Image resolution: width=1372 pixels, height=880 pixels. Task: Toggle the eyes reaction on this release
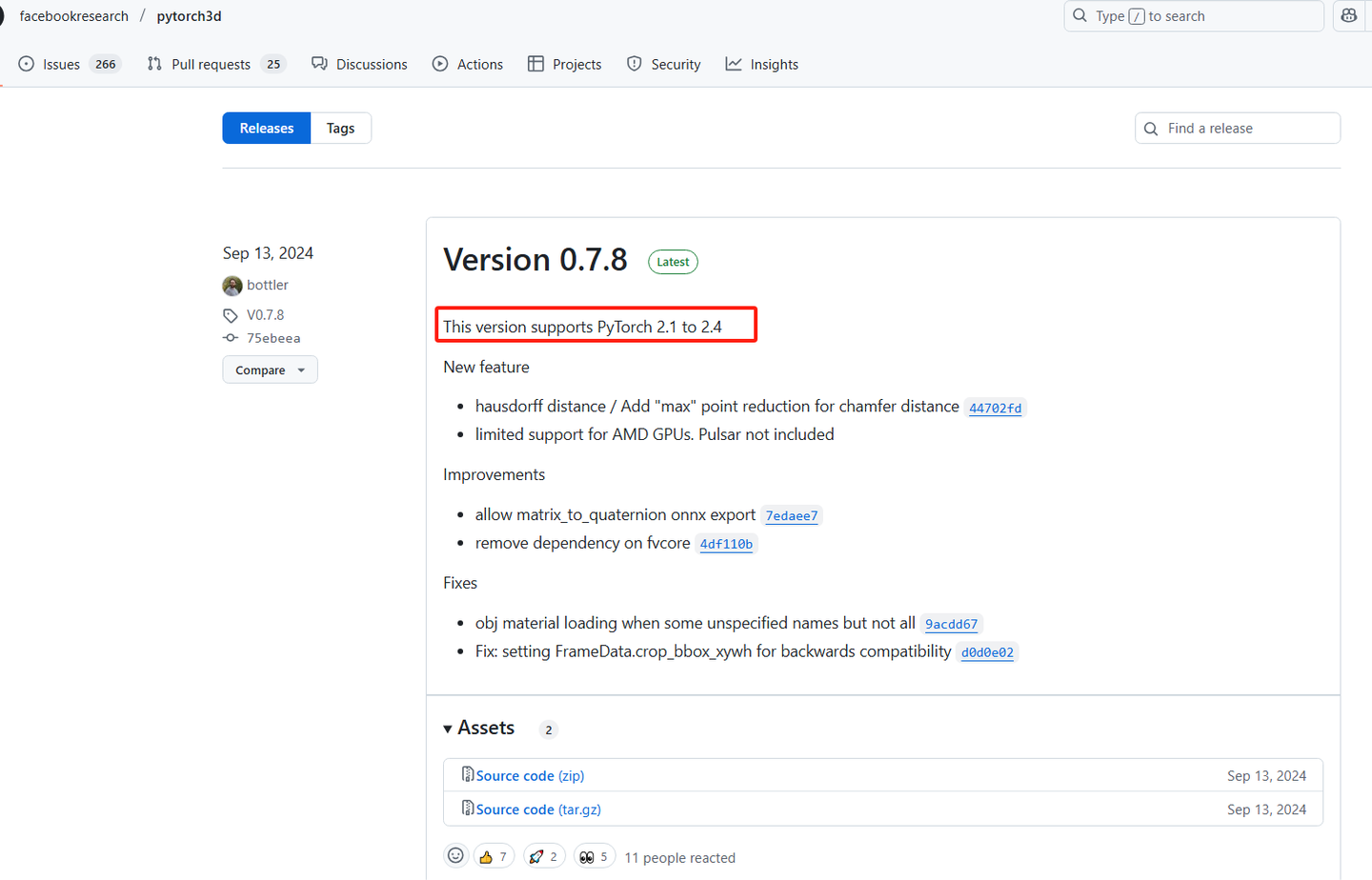(x=595, y=855)
